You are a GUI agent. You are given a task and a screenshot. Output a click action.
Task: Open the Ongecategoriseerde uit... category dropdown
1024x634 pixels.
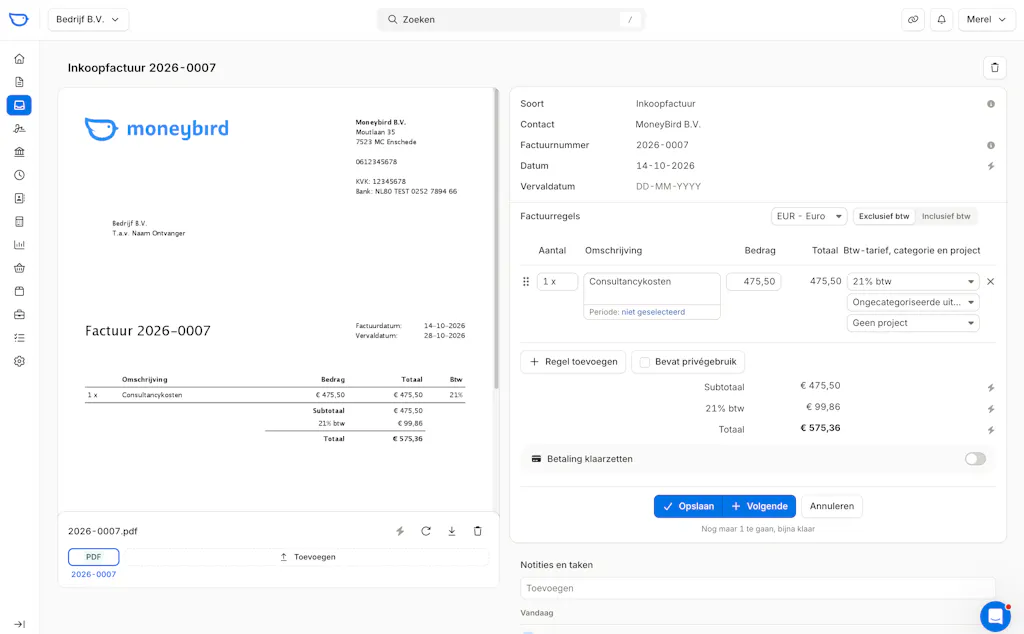(913, 302)
